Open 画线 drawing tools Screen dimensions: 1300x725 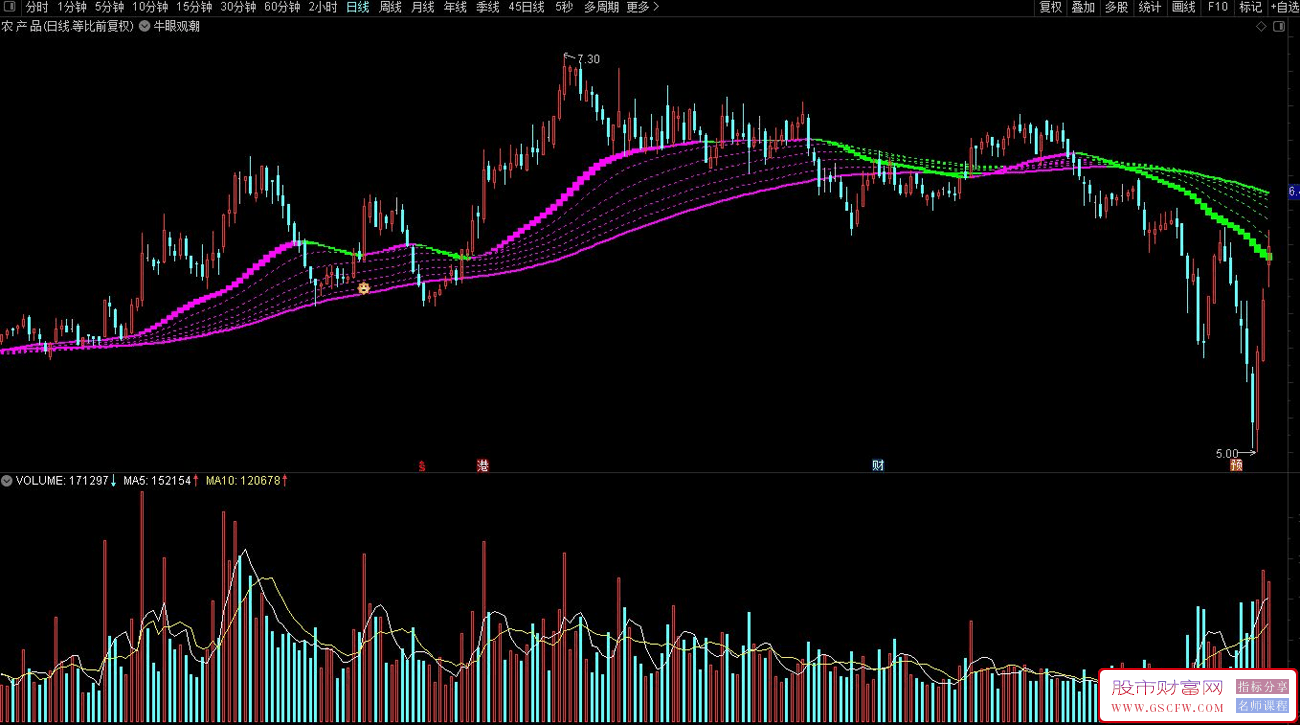(1183, 7)
